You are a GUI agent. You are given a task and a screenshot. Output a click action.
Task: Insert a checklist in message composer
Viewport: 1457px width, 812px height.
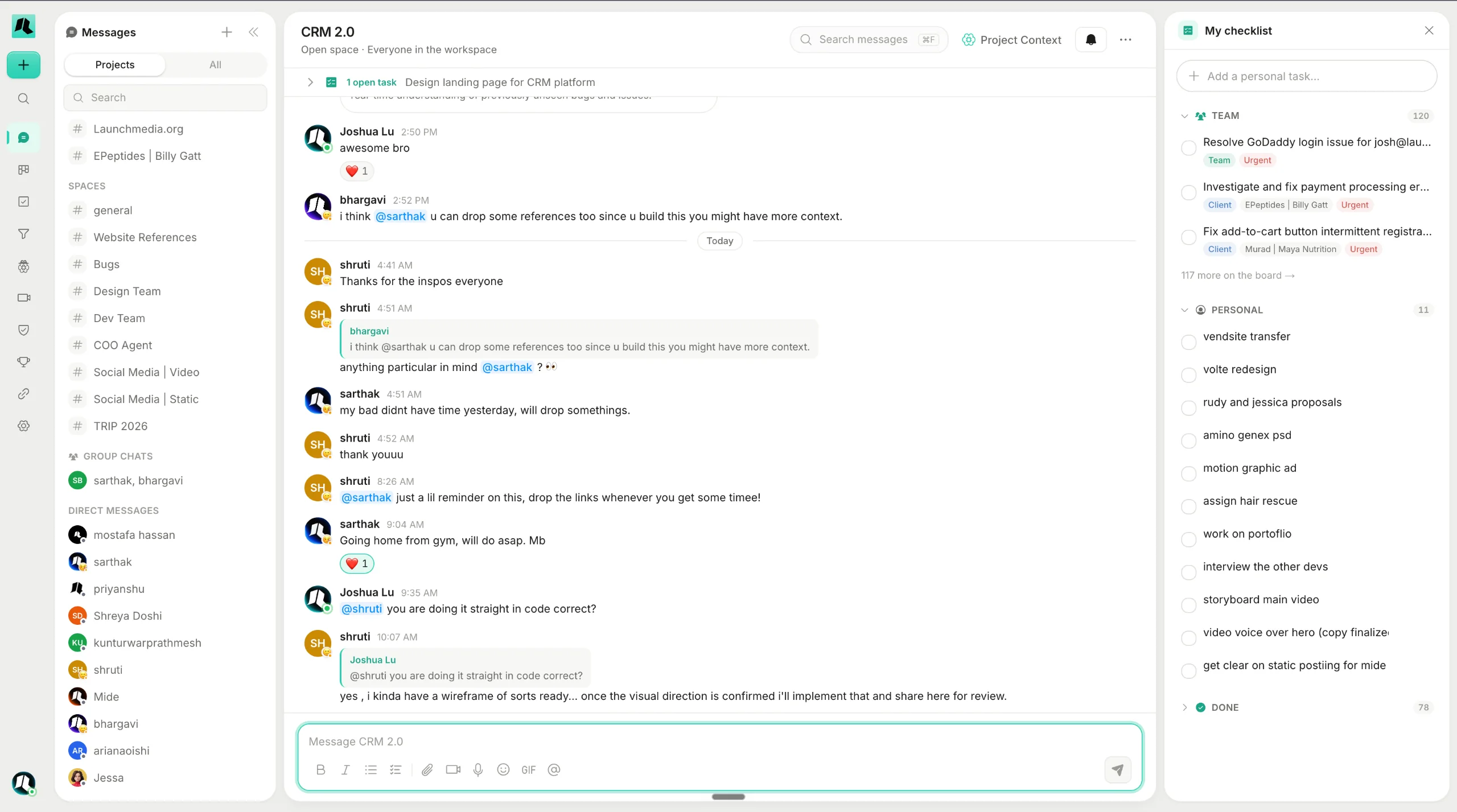396,770
